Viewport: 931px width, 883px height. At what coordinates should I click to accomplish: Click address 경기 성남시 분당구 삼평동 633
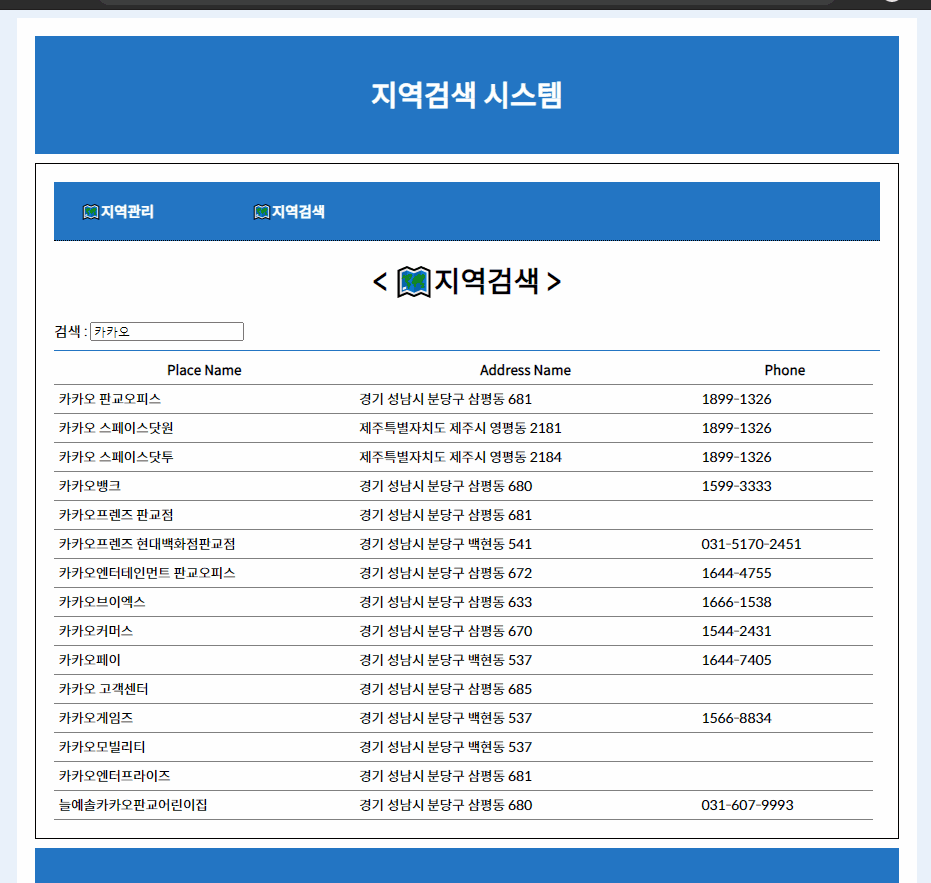pos(445,602)
